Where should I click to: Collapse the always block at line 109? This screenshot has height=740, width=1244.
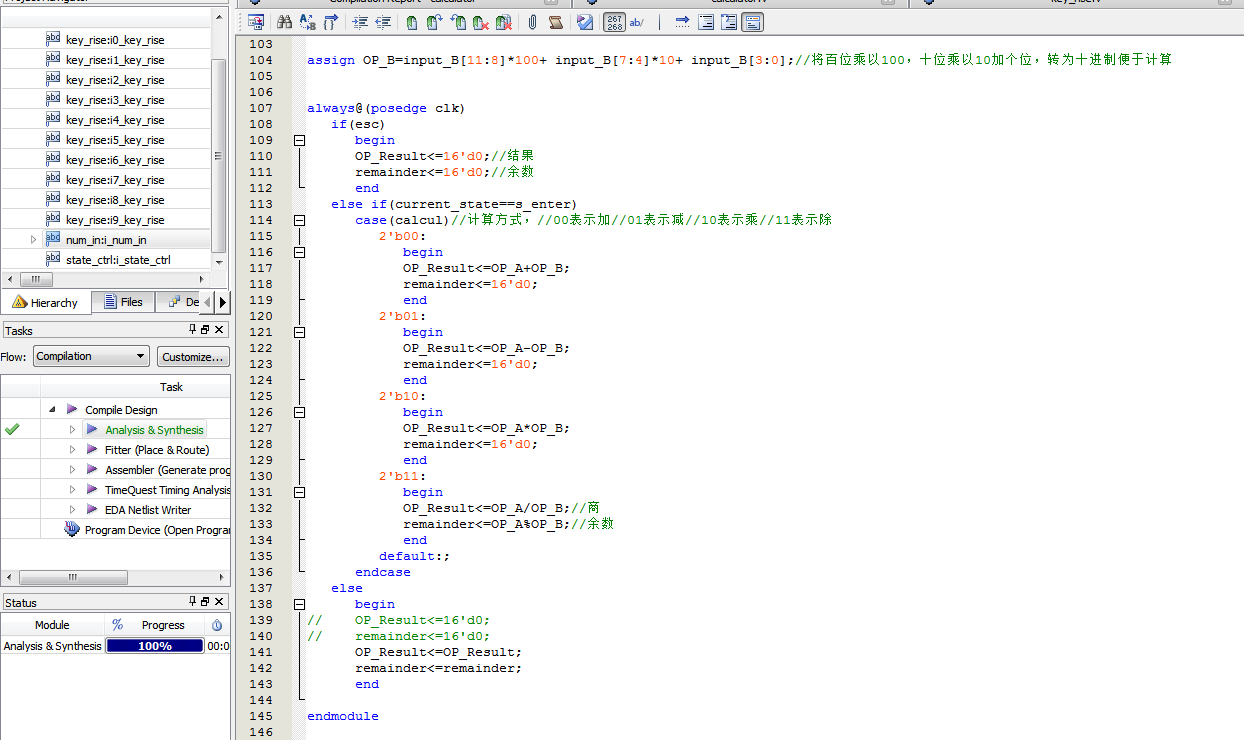(299, 140)
